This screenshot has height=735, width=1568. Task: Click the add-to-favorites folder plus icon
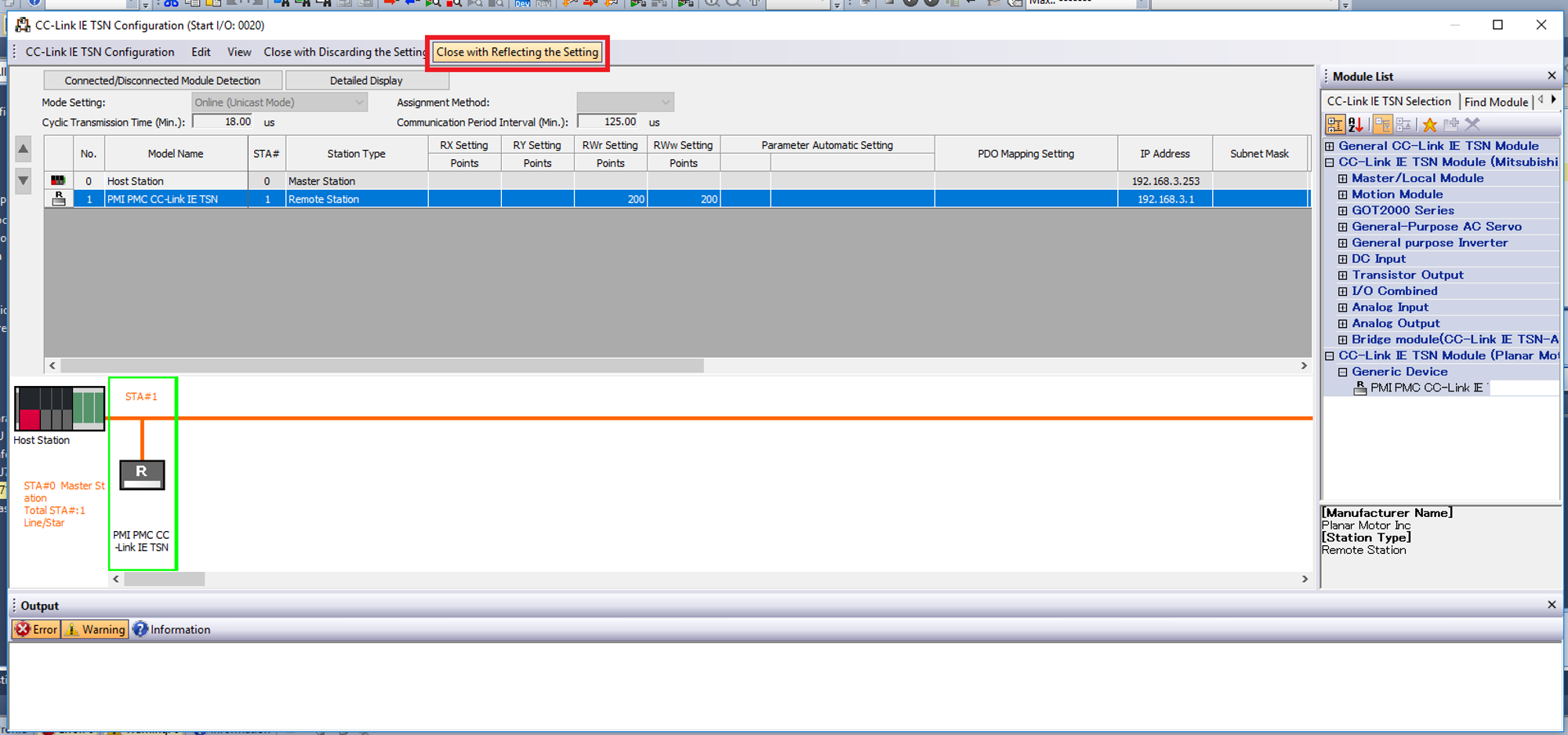point(1451,124)
